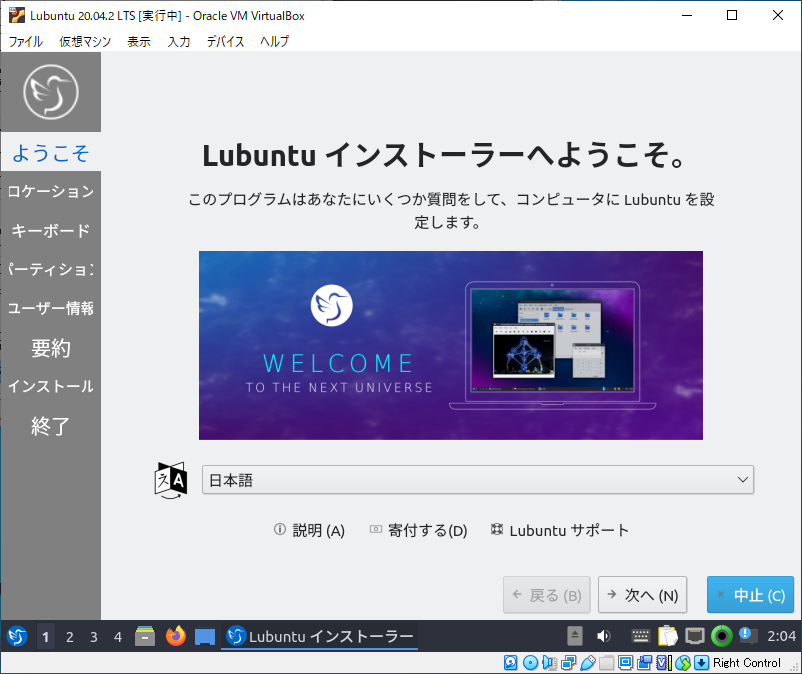Open the デバイス menu
This screenshot has width=802, height=674.
click(x=225, y=41)
